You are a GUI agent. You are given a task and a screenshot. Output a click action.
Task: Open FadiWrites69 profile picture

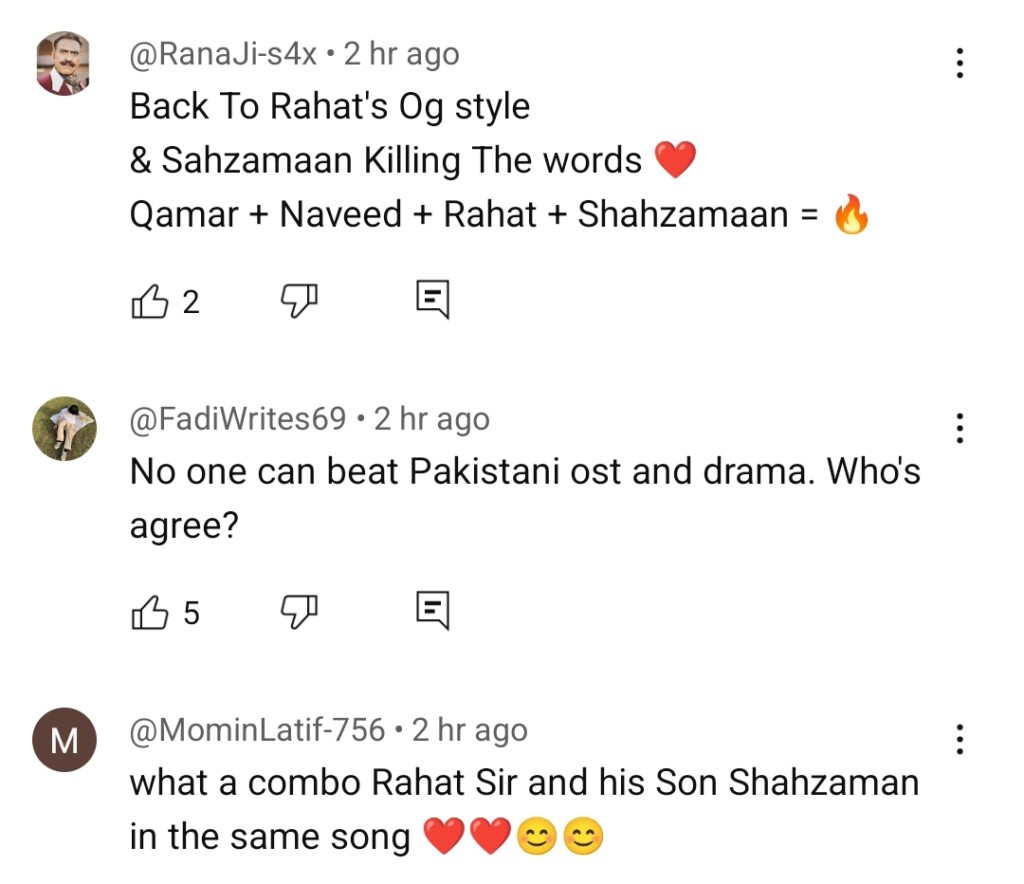64,428
